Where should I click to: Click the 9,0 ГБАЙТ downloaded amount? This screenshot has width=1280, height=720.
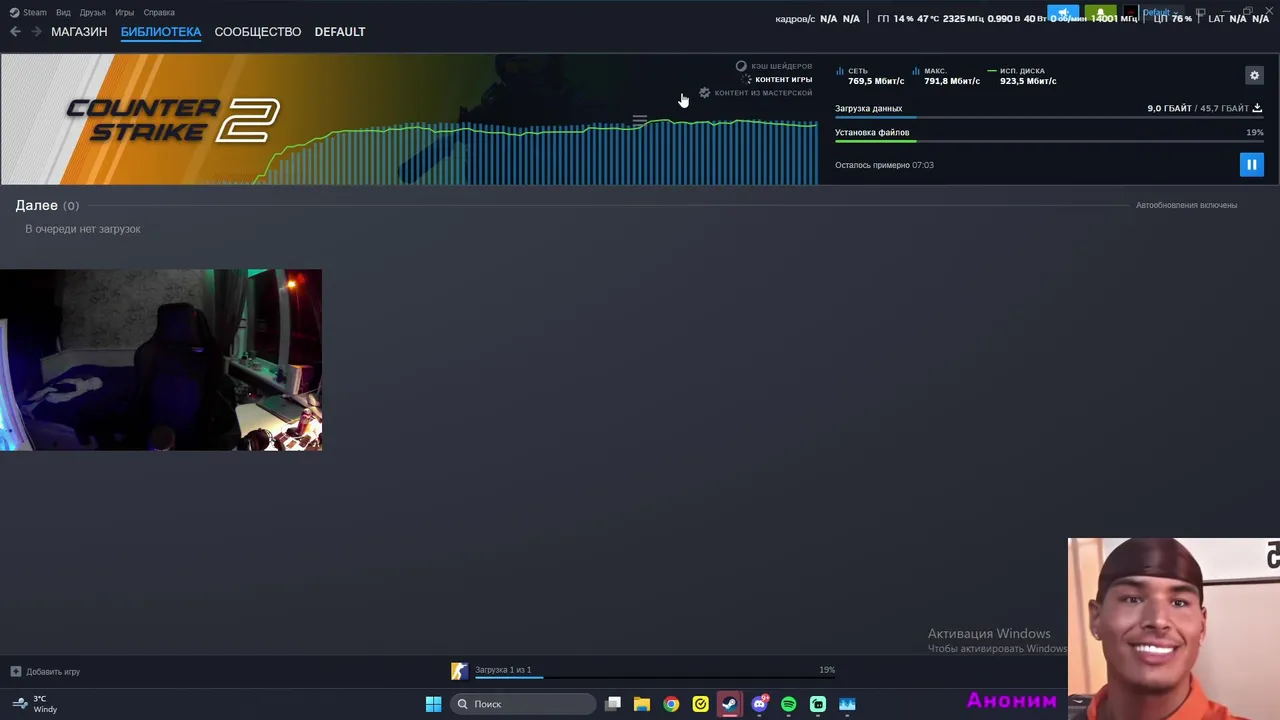click(x=1169, y=108)
